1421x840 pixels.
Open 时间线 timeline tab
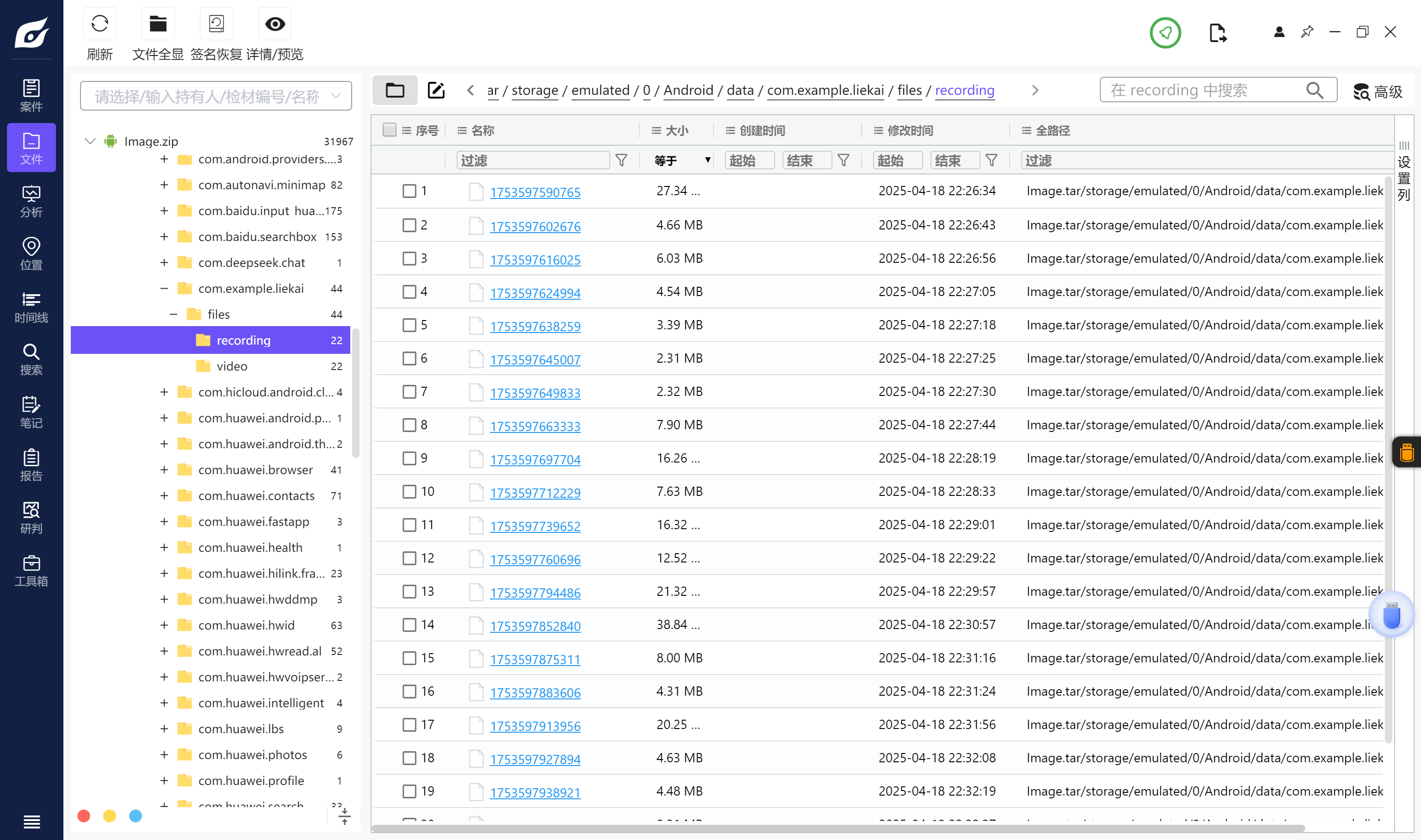[x=31, y=307]
